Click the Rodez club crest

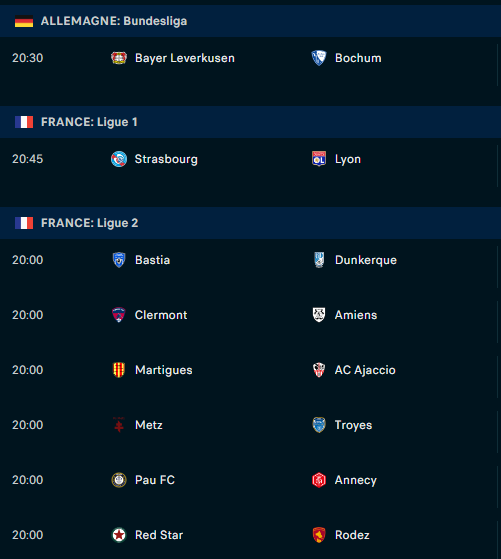pyautogui.click(x=319, y=535)
